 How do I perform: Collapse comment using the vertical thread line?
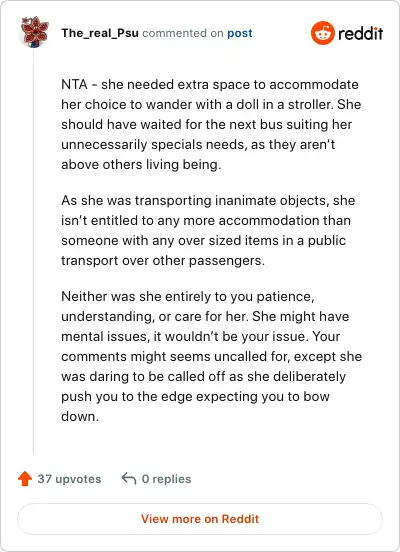[x=34, y=252]
